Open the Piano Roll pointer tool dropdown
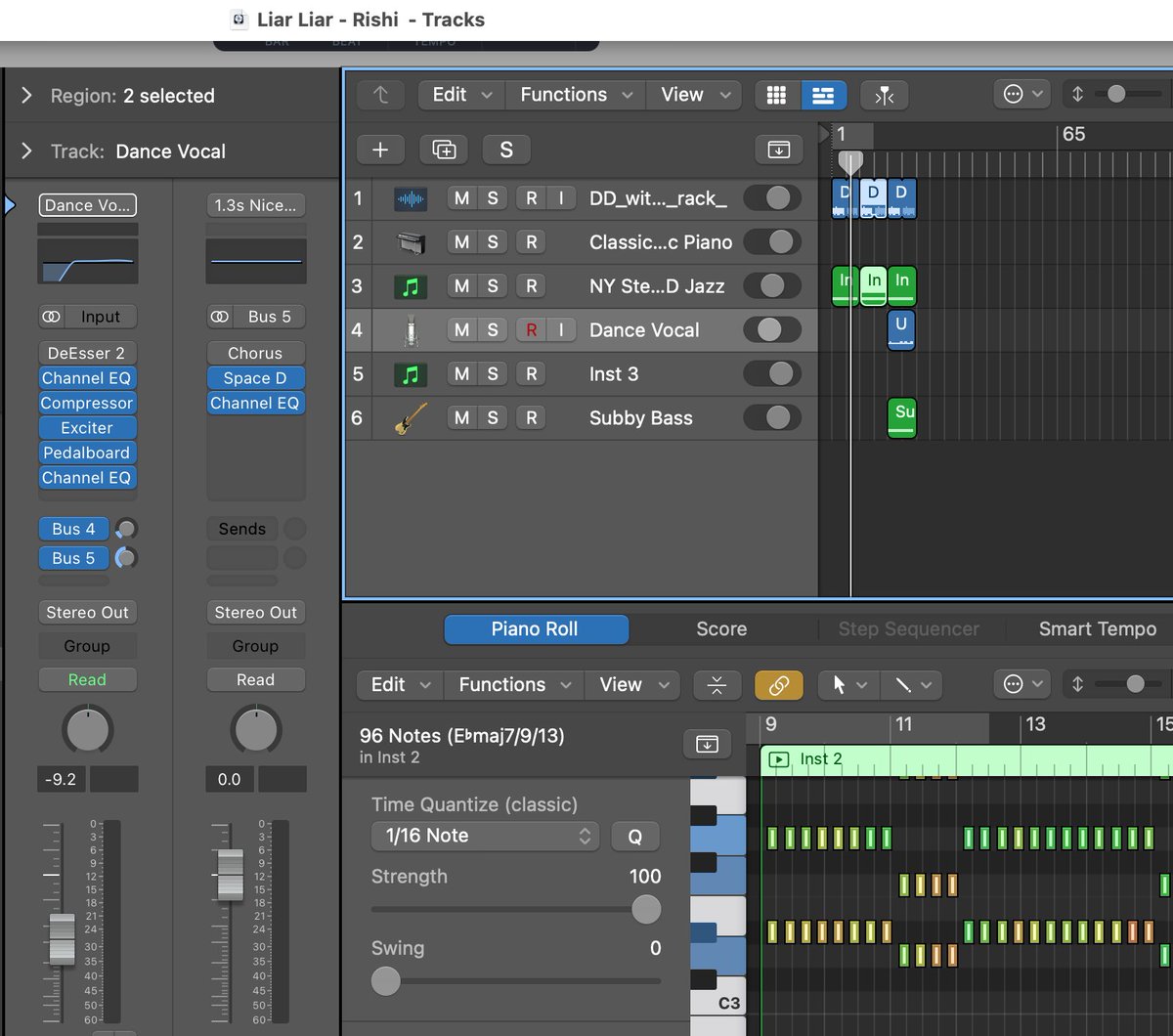 tap(848, 685)
